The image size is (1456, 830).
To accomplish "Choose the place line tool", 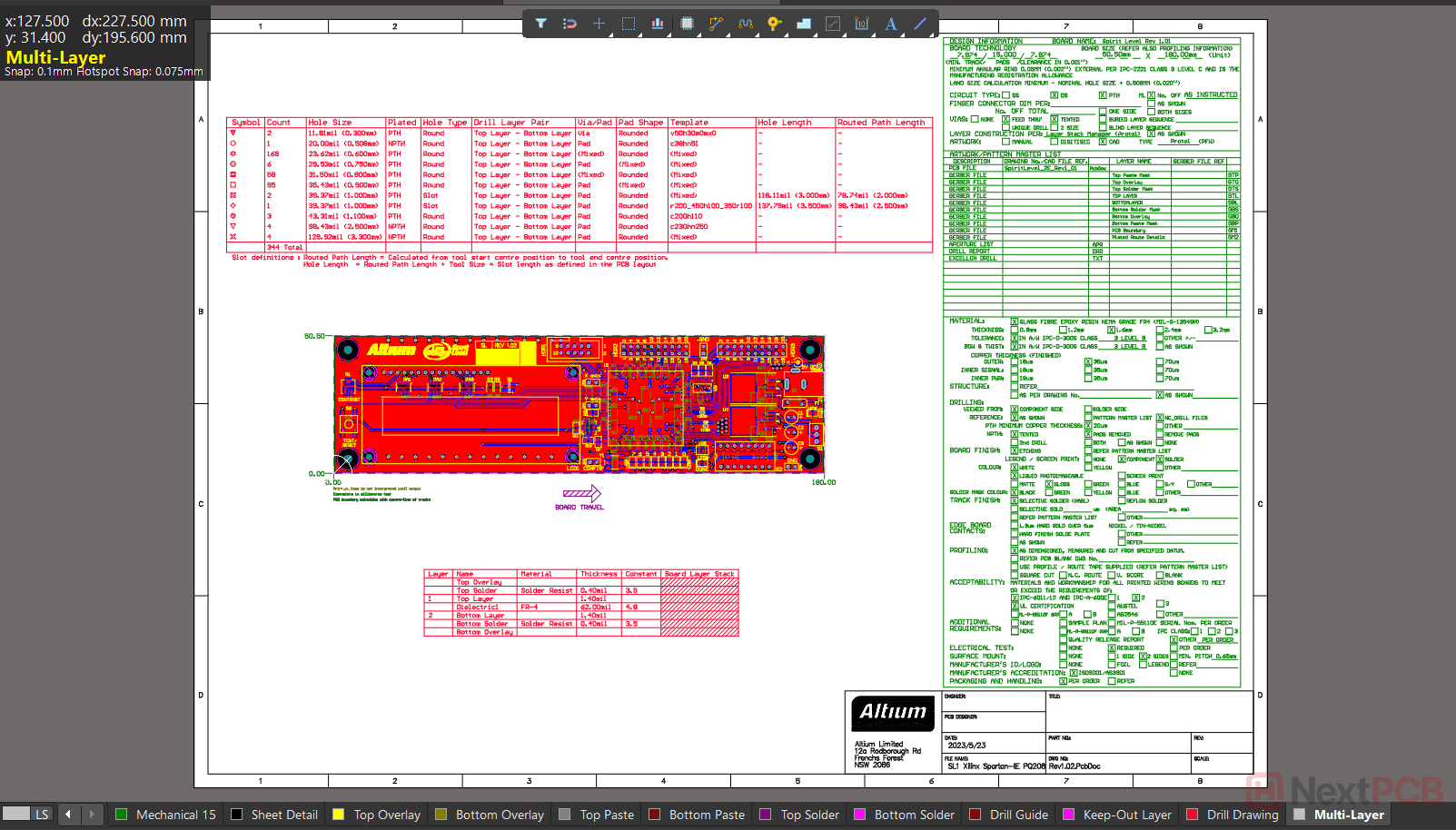I will (920, 24).
